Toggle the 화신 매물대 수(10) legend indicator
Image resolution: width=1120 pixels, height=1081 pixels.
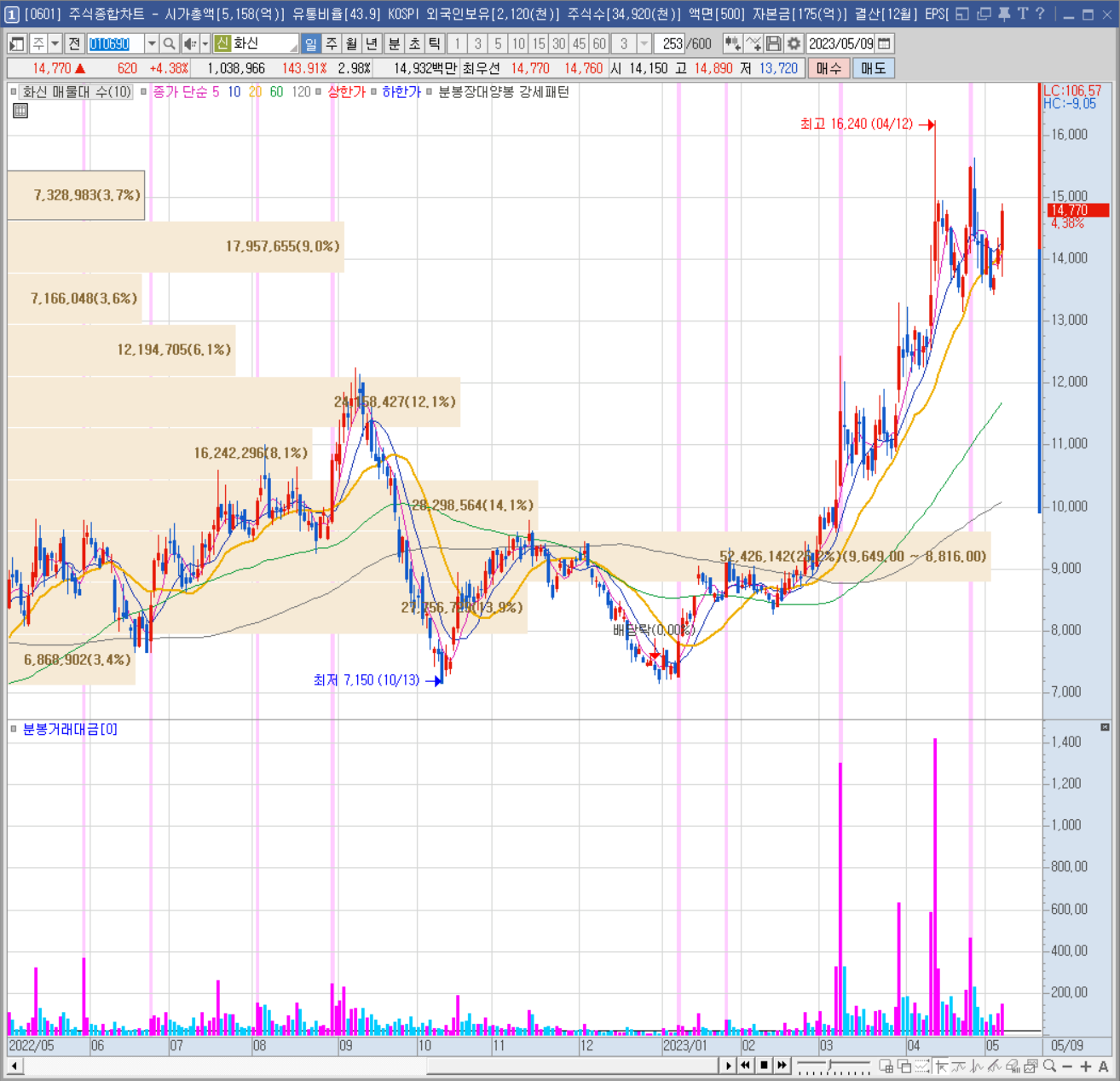coord(77,92)
